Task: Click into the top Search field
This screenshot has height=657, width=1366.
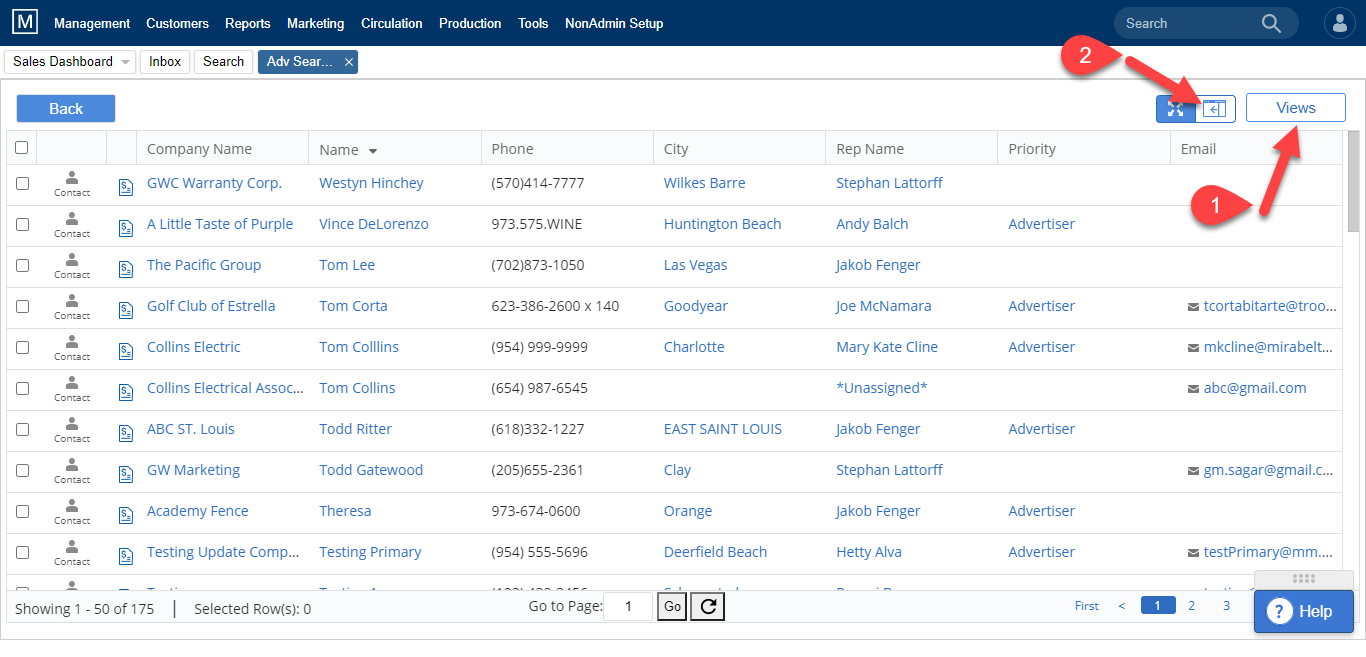Action: [1188, 23]
